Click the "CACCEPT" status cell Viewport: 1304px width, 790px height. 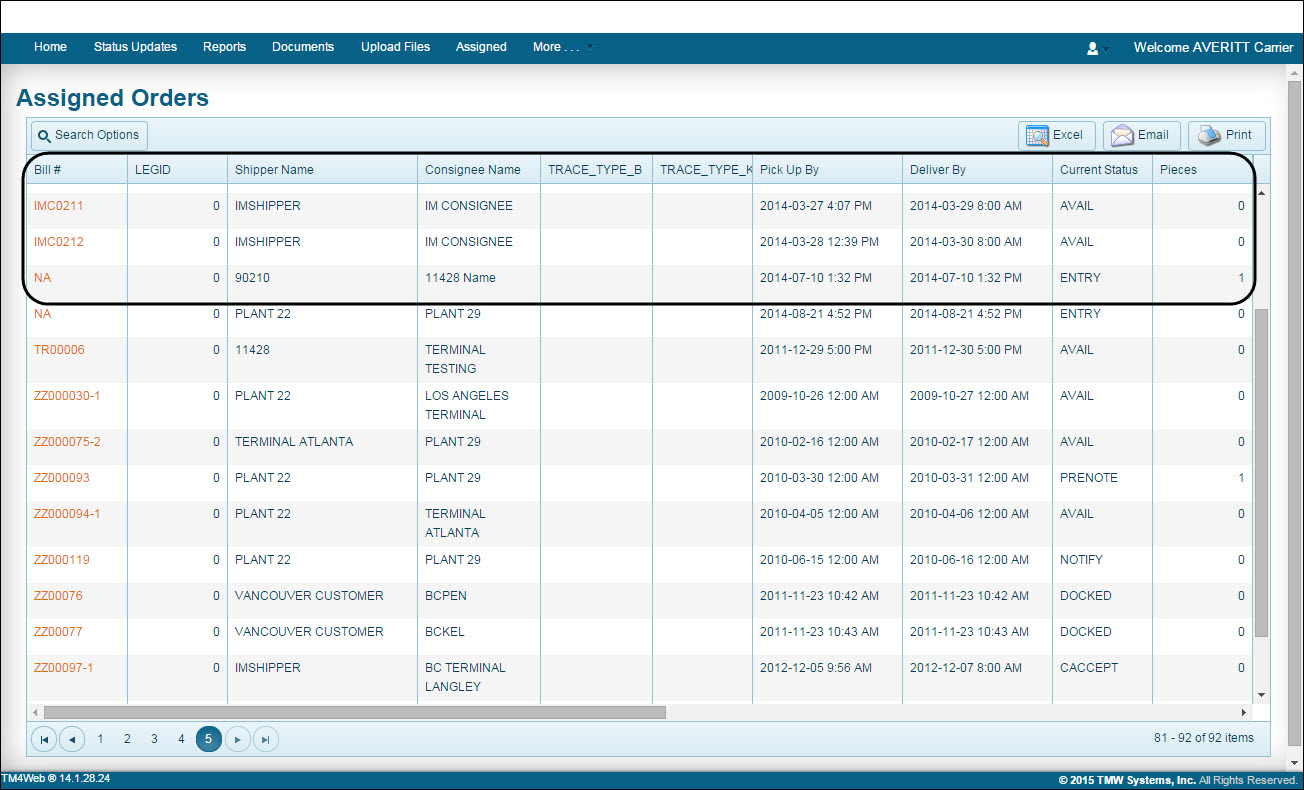[1103, 677]
